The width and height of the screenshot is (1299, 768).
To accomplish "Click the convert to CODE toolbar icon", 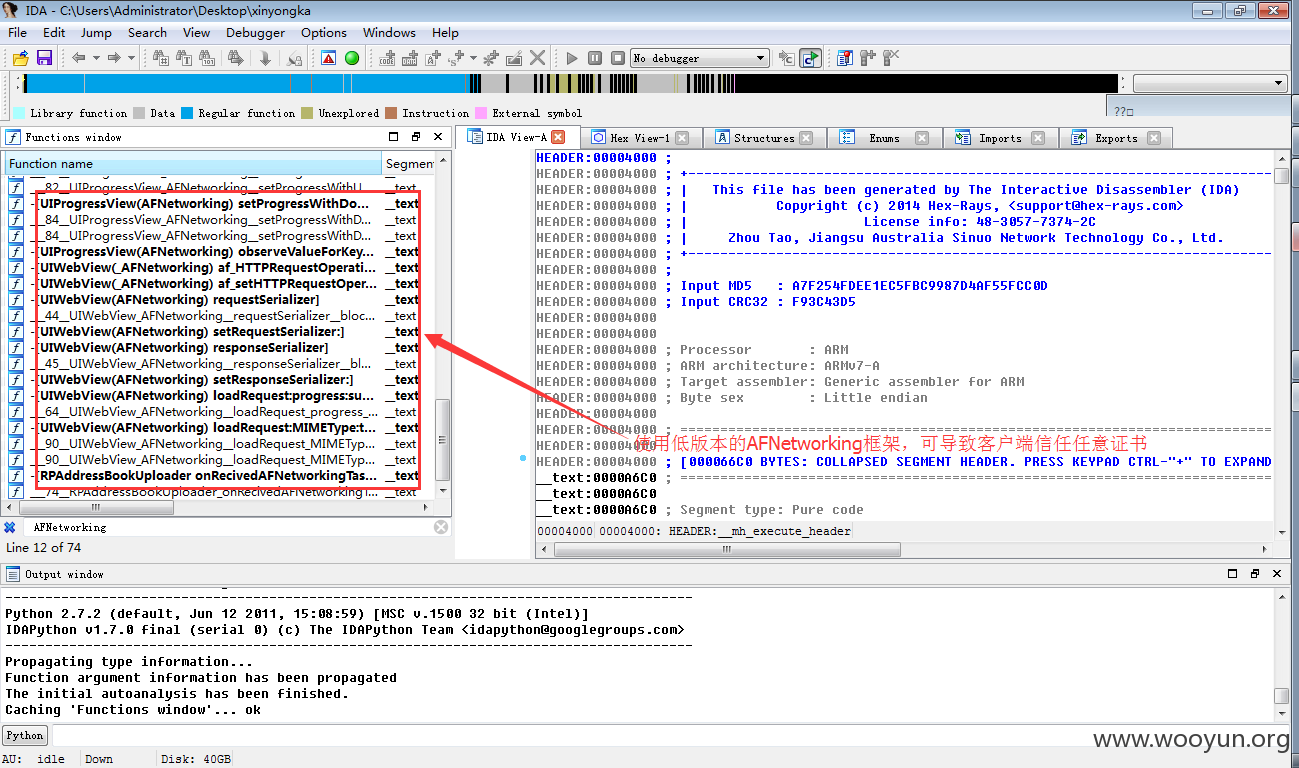I will pos(387,58).
